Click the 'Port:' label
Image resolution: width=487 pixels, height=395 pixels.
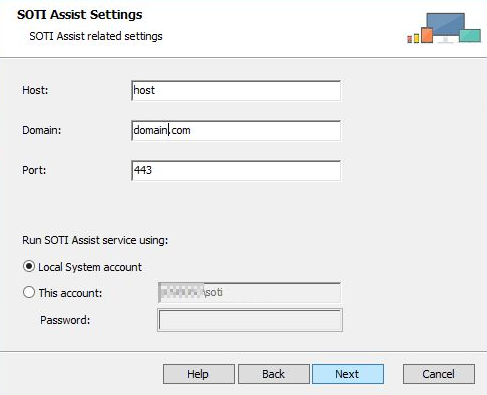click(34, 170)
